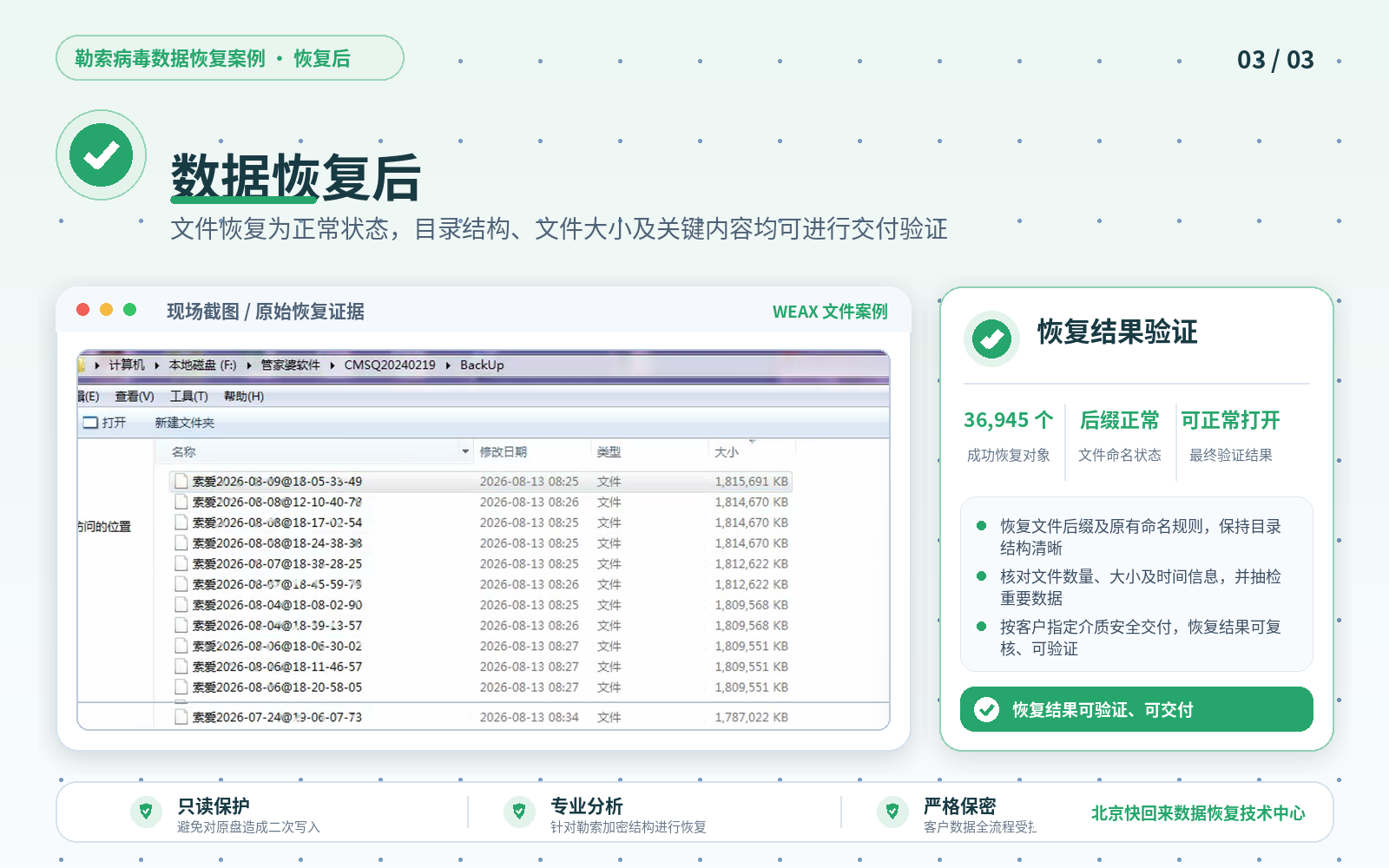Click the 勒索病毒数据恢复案例 · 恢复后 tag

point(230,58)
